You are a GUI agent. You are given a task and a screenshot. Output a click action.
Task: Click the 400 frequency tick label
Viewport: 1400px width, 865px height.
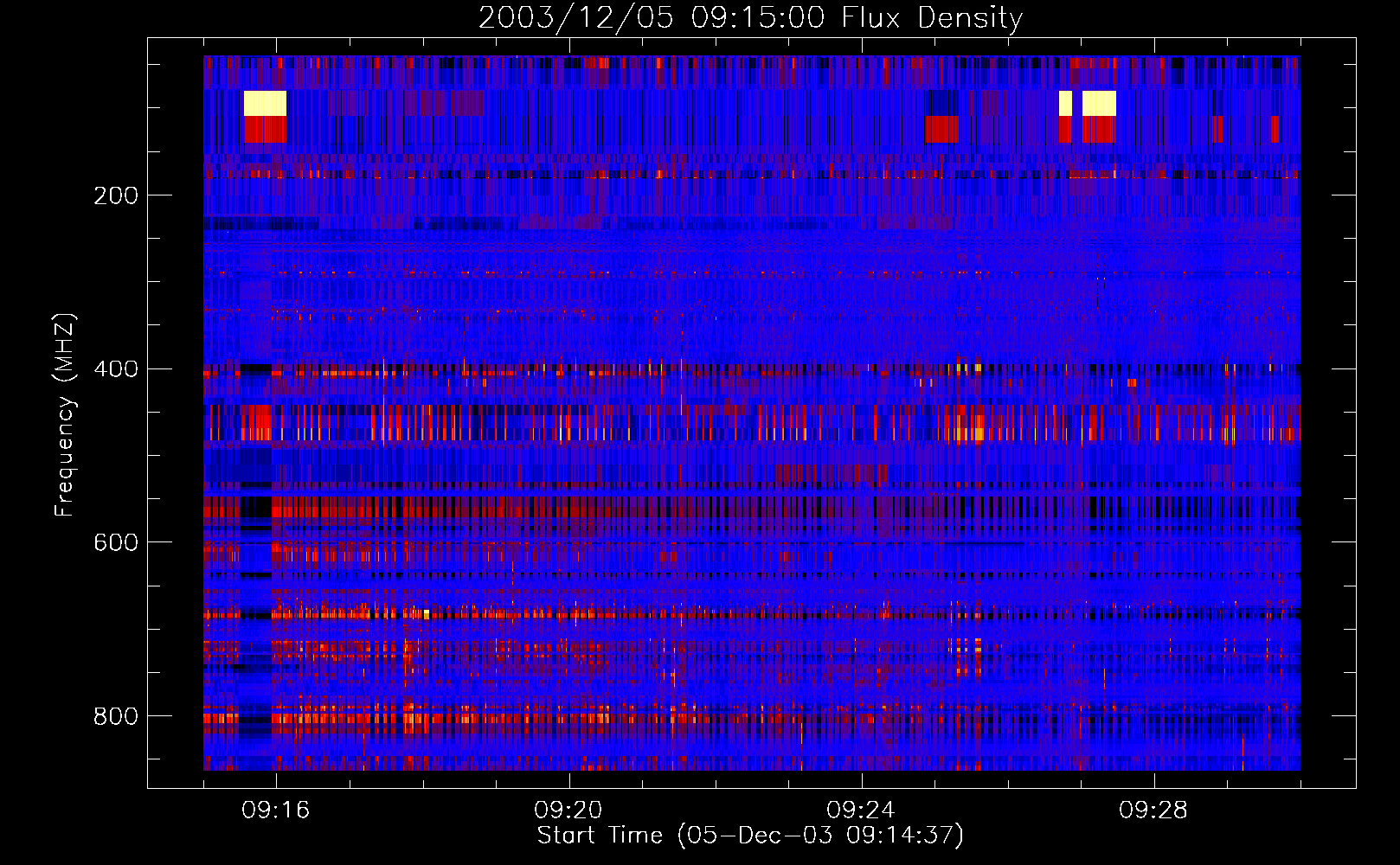coord(116,369)
